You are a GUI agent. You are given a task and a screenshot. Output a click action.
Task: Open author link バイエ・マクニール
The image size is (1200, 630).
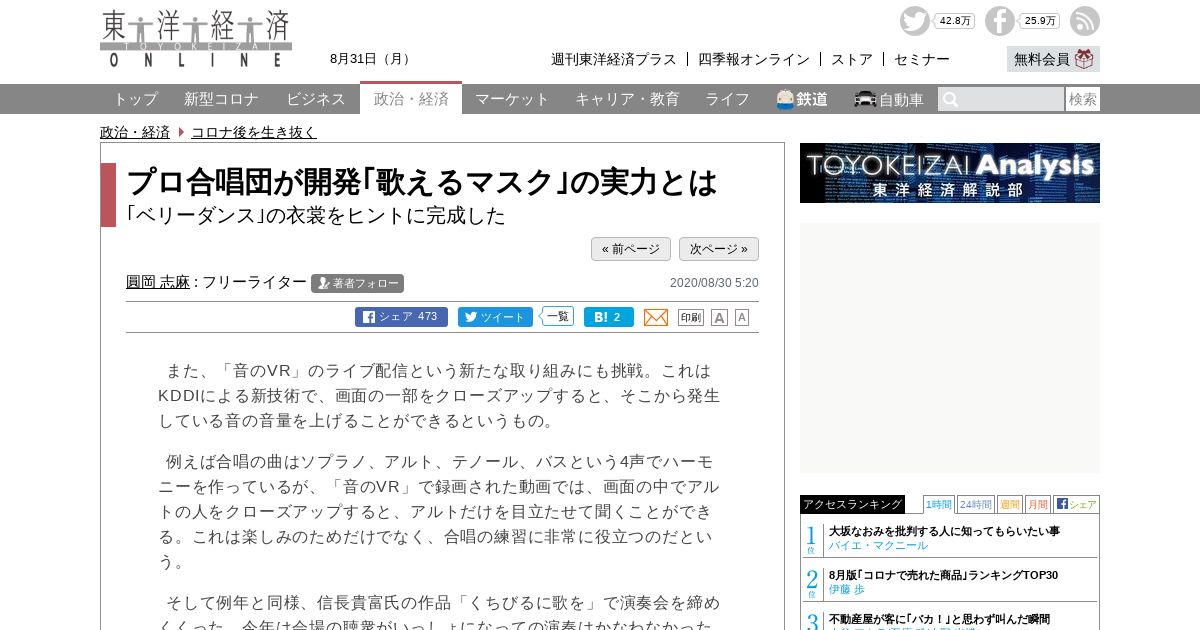878,546
